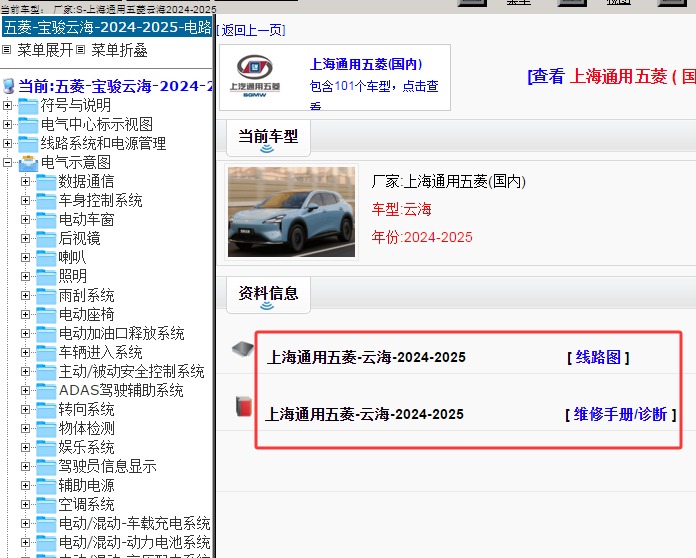
Task: Click the 五菱-宝骏云海-2024-2025-电路 title bar
Action: pos(107,27)
